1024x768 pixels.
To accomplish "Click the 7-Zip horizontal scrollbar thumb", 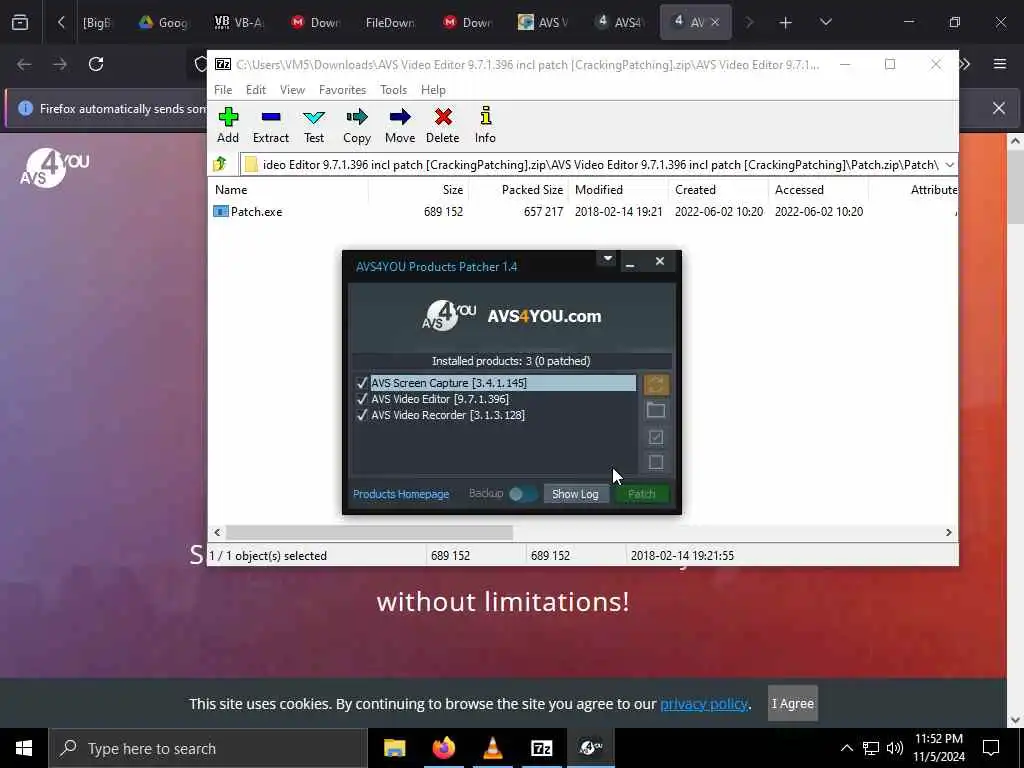I will (369, 532).
